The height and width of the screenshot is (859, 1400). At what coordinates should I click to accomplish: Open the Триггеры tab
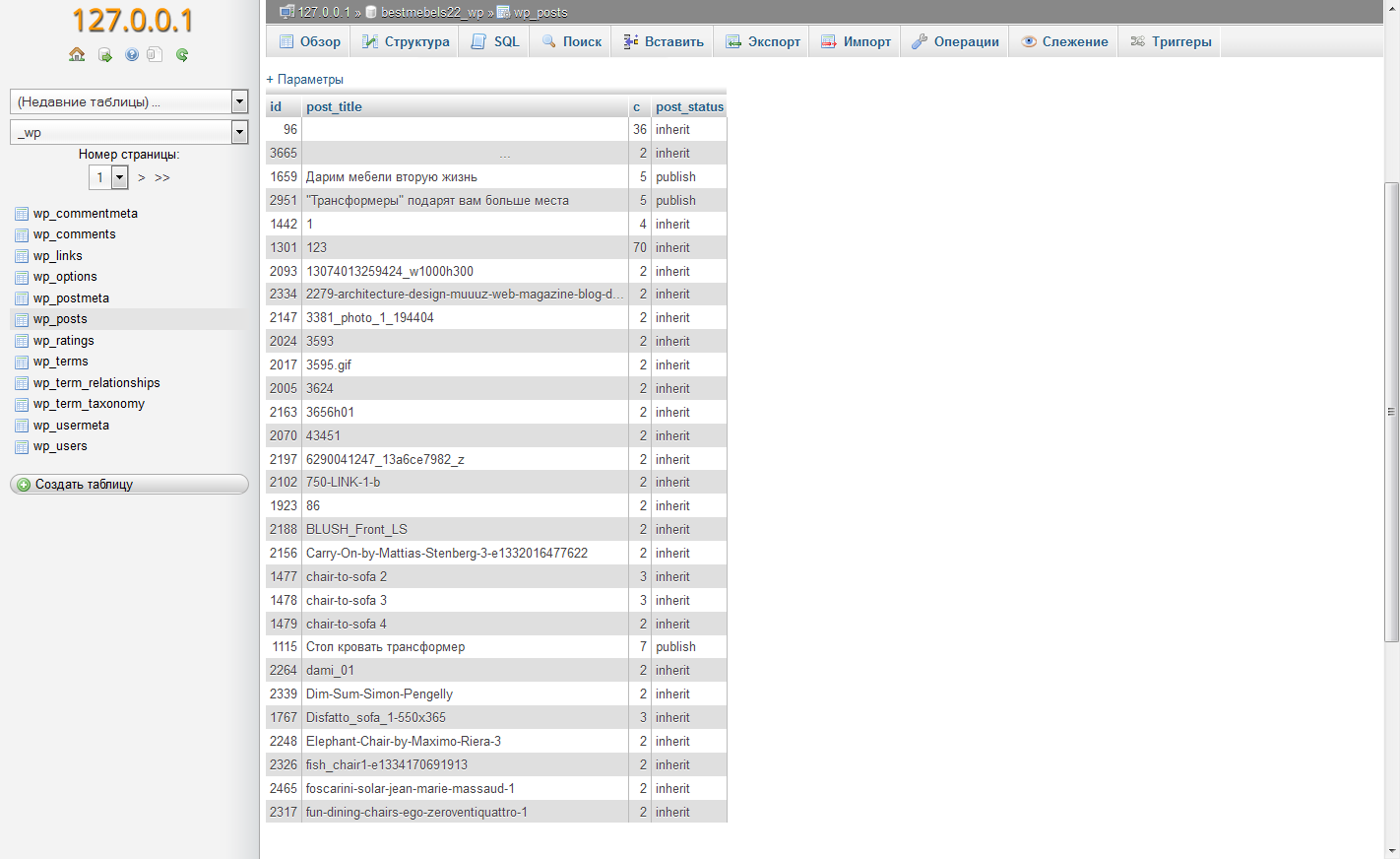click(1171, 41)
